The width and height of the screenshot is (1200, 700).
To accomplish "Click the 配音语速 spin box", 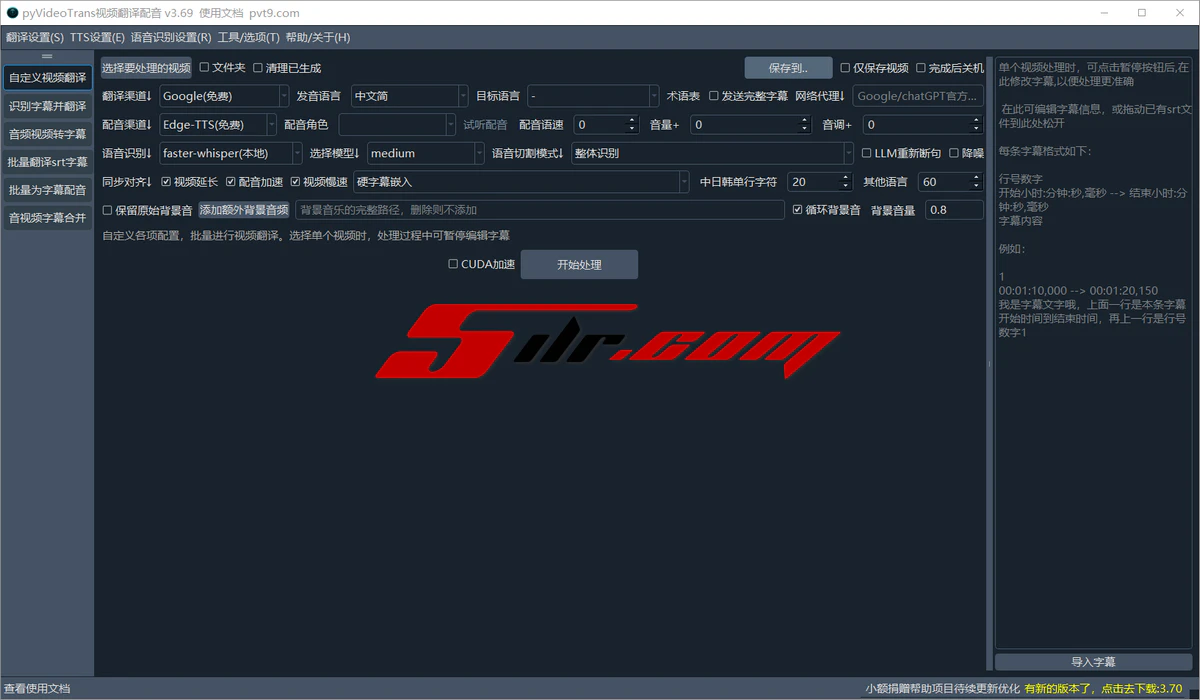I will pyautogui.click(x=606, y=125).
